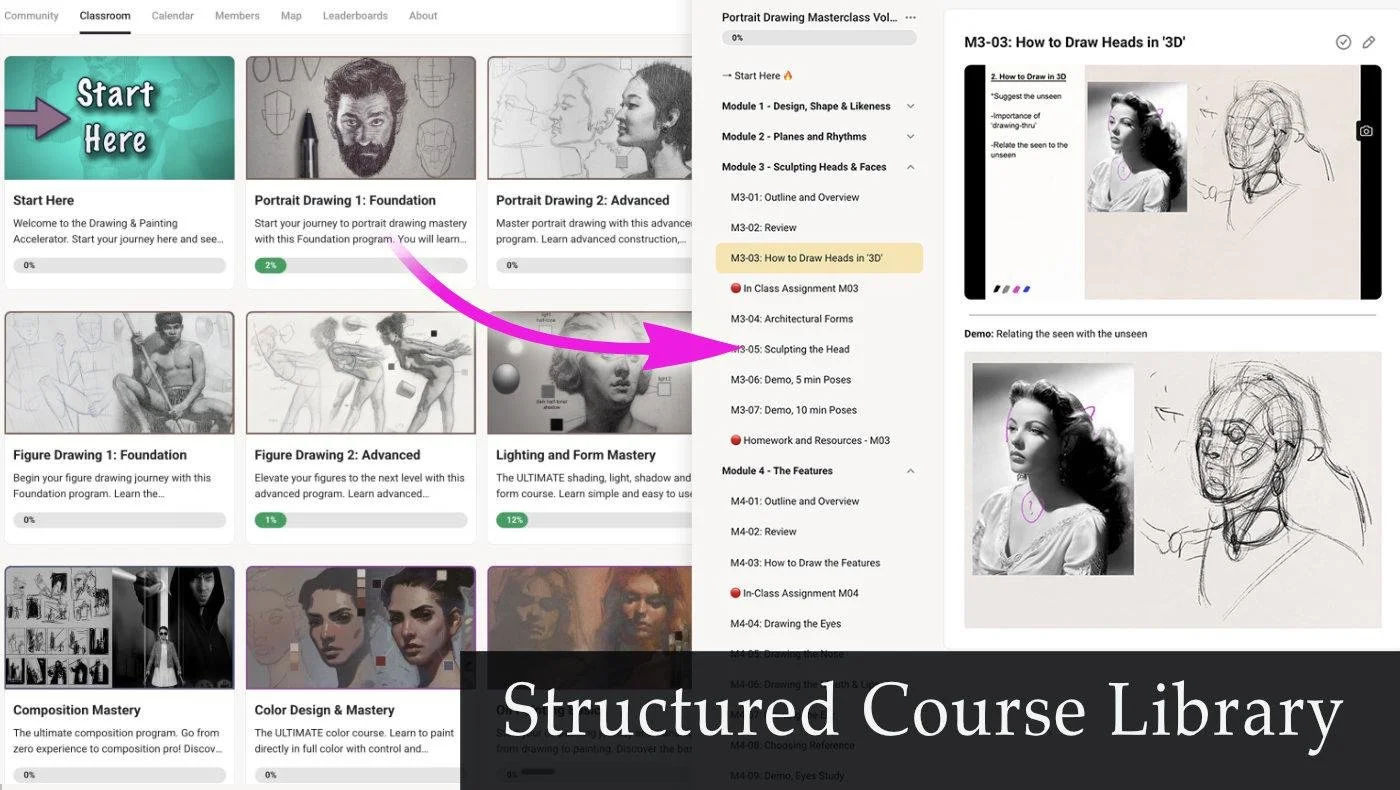
Task: Click the 12% progress bar under Lighting and Form
Action: click(594, 520)
